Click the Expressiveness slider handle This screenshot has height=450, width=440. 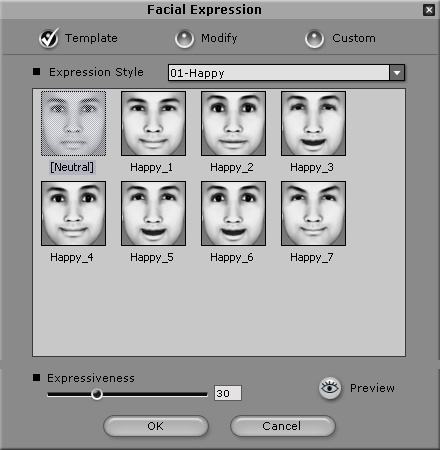click(x=97, y=394)
